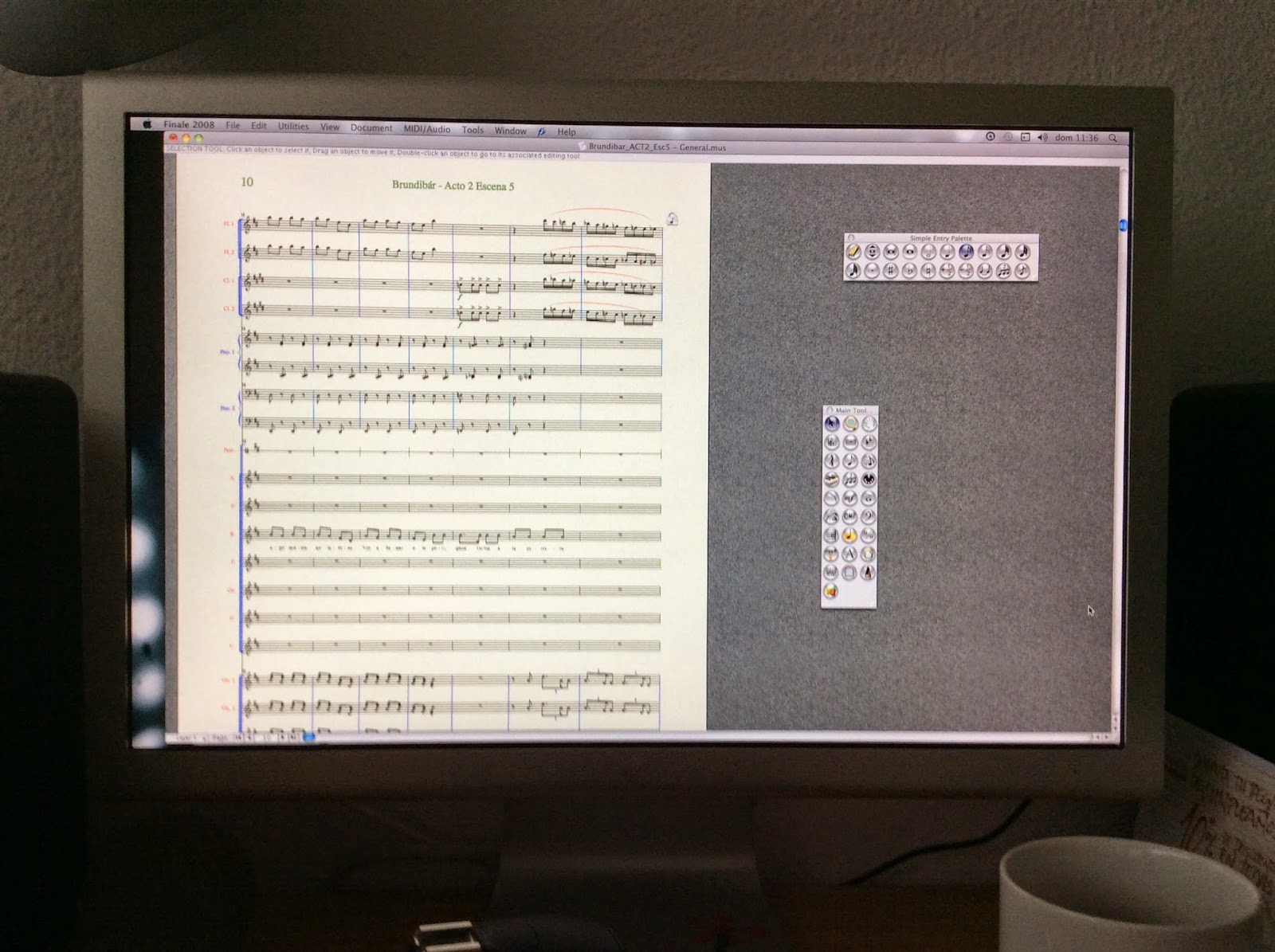Select the Smart Shape slur tool
The width and height of the screenshot is (1275, 952).
pyautogui.click(x=831, y=499)
